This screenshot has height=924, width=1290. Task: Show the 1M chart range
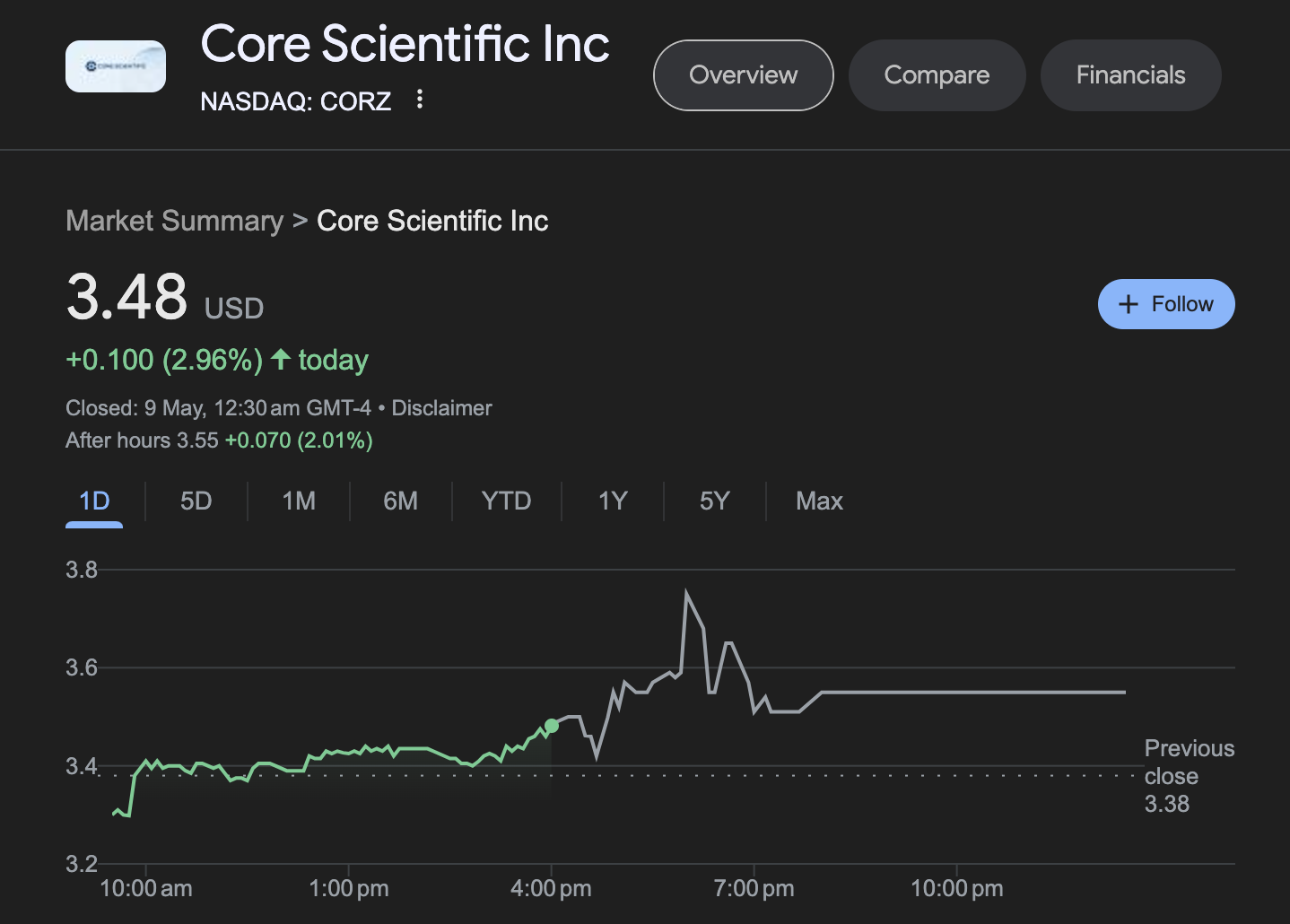pyautogui.click(x=299, y=501)
